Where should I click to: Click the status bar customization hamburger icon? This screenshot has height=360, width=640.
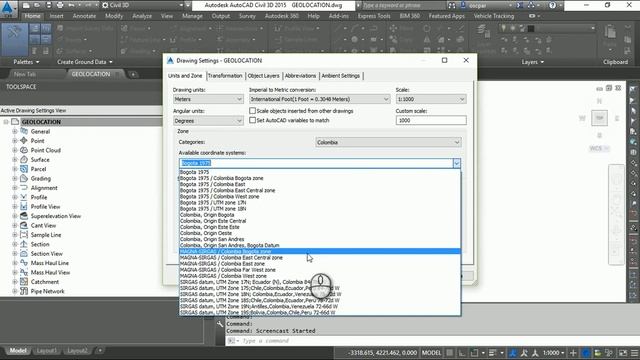pyautogui.click(x=635, y=353)
